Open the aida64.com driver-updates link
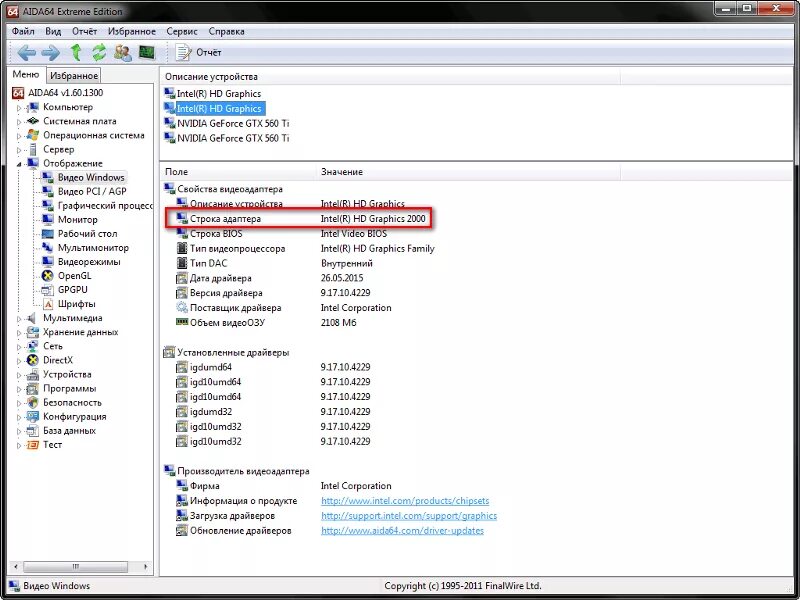Image resolution: width=800 pixels, height=600 pixels. click(402, 531)
